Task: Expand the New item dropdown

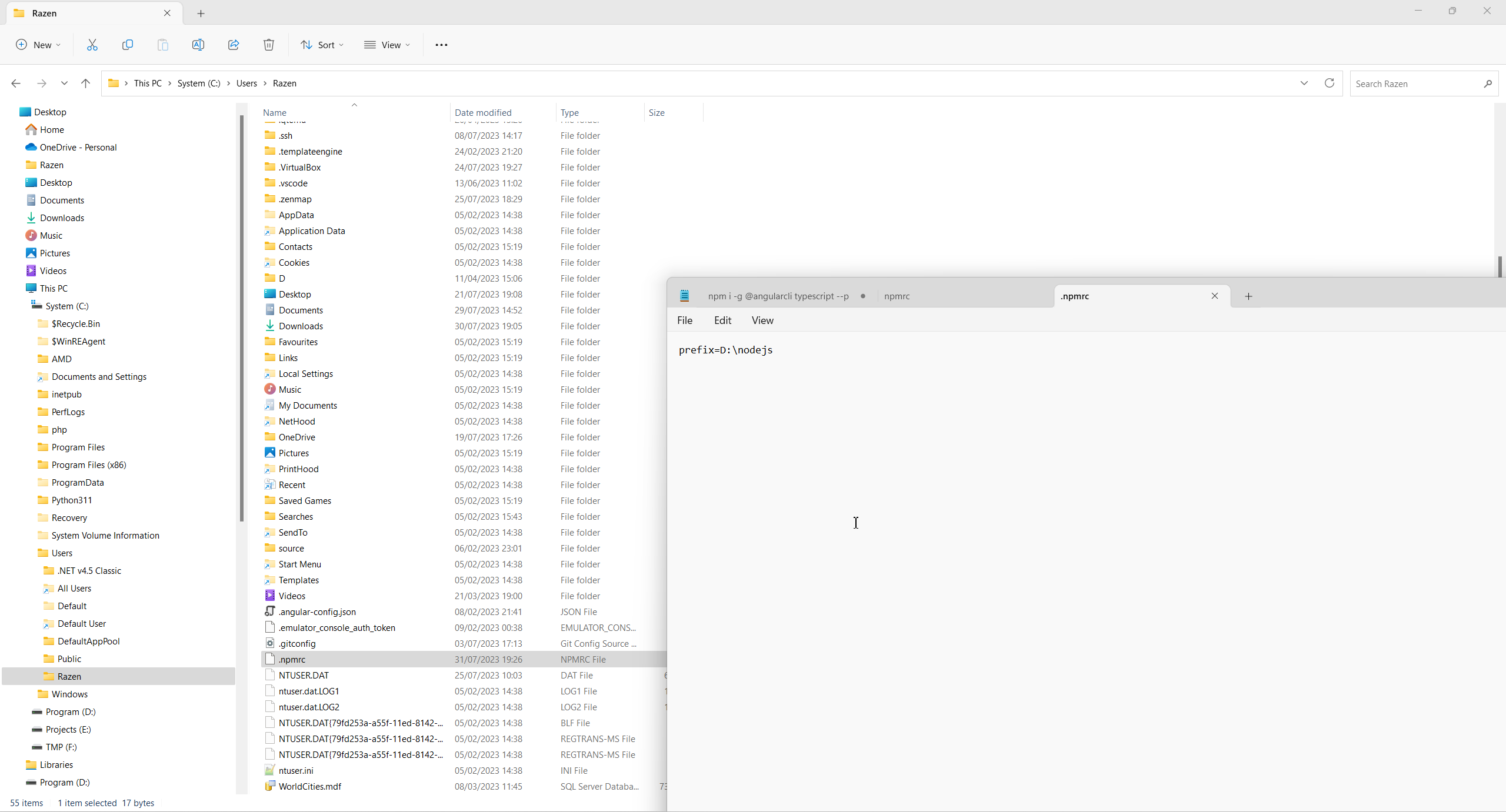Action: point(38,45)
